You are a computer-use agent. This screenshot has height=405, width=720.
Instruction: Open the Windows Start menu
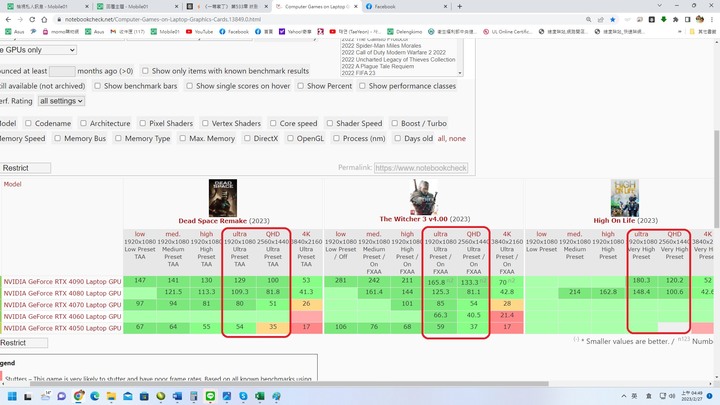(12, 396)
